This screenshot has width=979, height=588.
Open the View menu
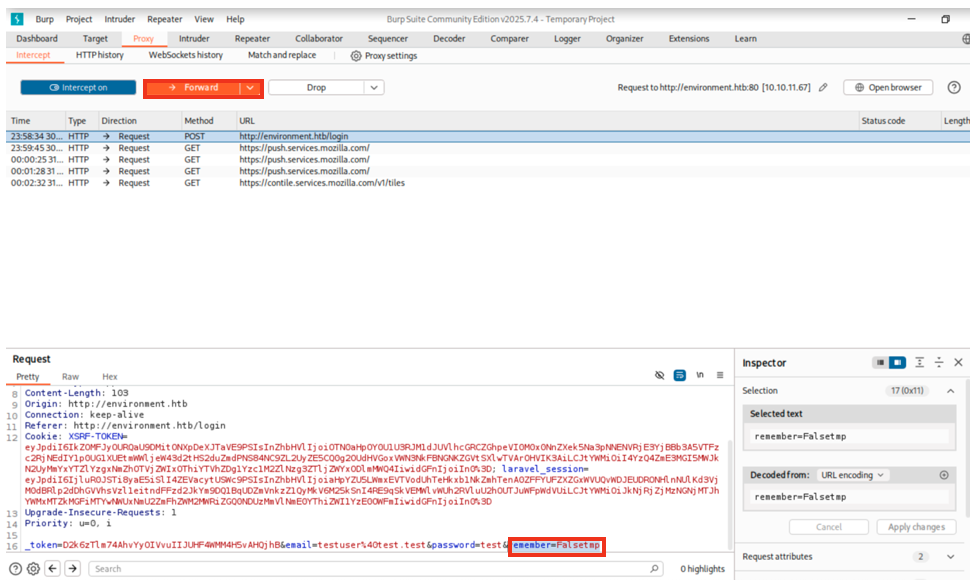(x=204, y=19)
